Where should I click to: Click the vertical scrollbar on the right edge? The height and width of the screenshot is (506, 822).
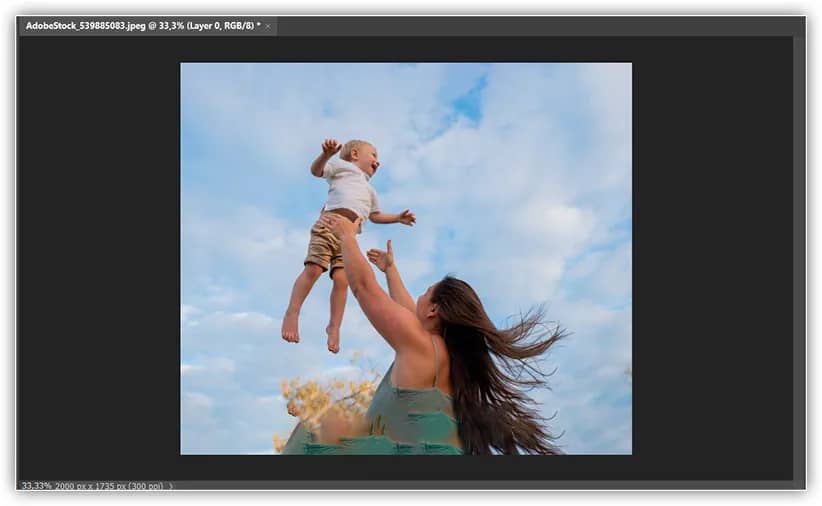tap(799, 250)
